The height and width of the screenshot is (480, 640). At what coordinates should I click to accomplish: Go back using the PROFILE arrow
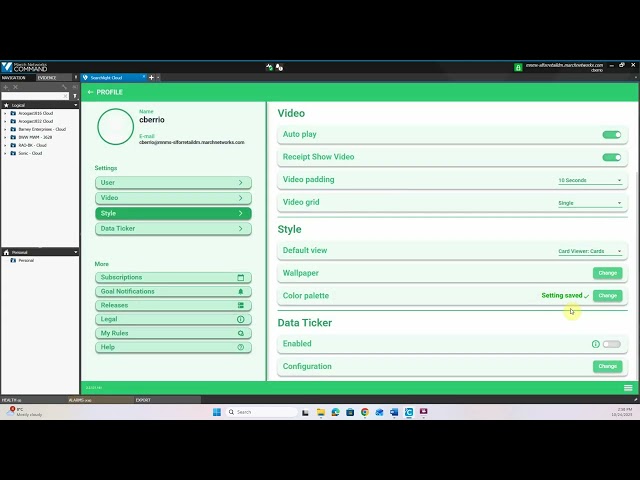tap(90, 92)
